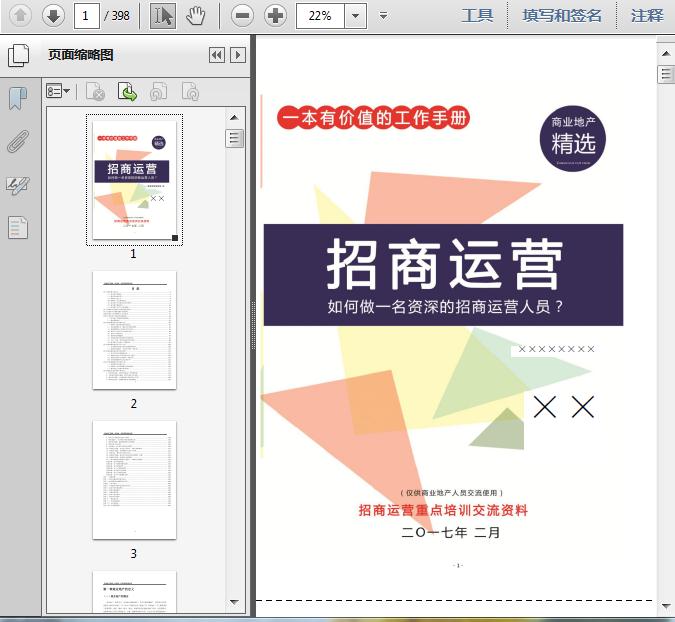Click document view scroll down arrow
This screenshot has width=675, height=622.
point(666,606)
